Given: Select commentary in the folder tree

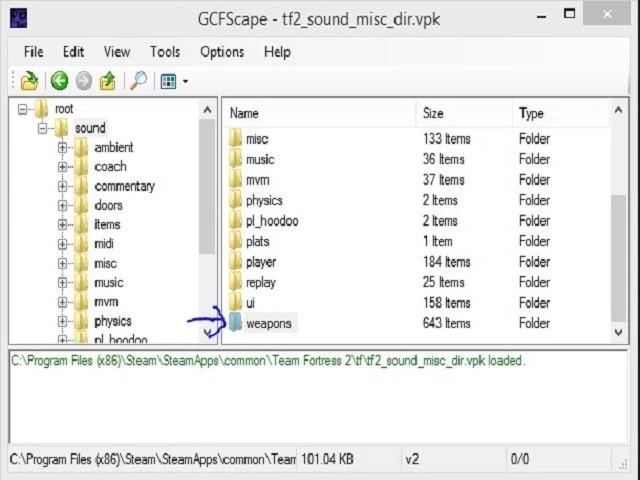Looking at the screenshot, I should tap(124, 186).
